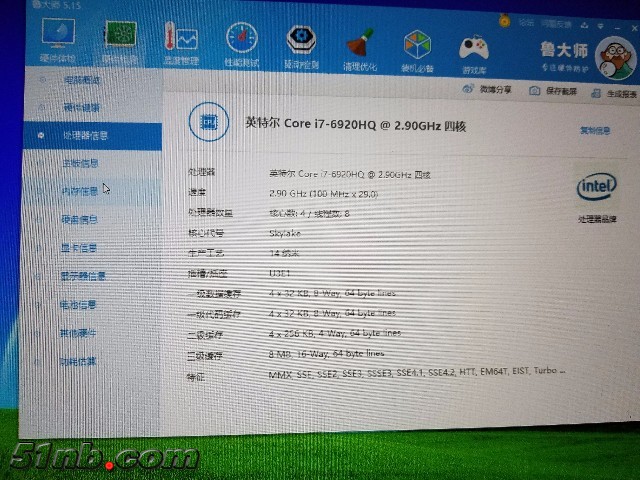This screenshot has width=640, height=480.
Task: Click the heading 英特尔 Core i7-6920HQ @ 2.90GHz 四核
Action: [356, 124]
